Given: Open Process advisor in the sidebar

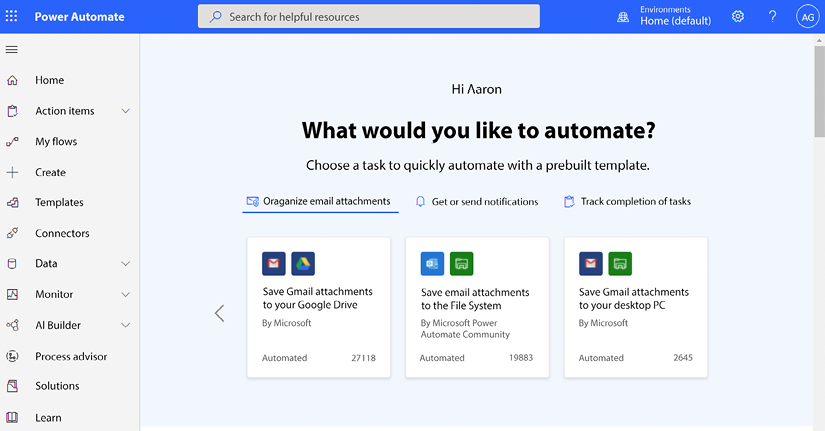Looking at the screenshot, I should click(69, 356).
